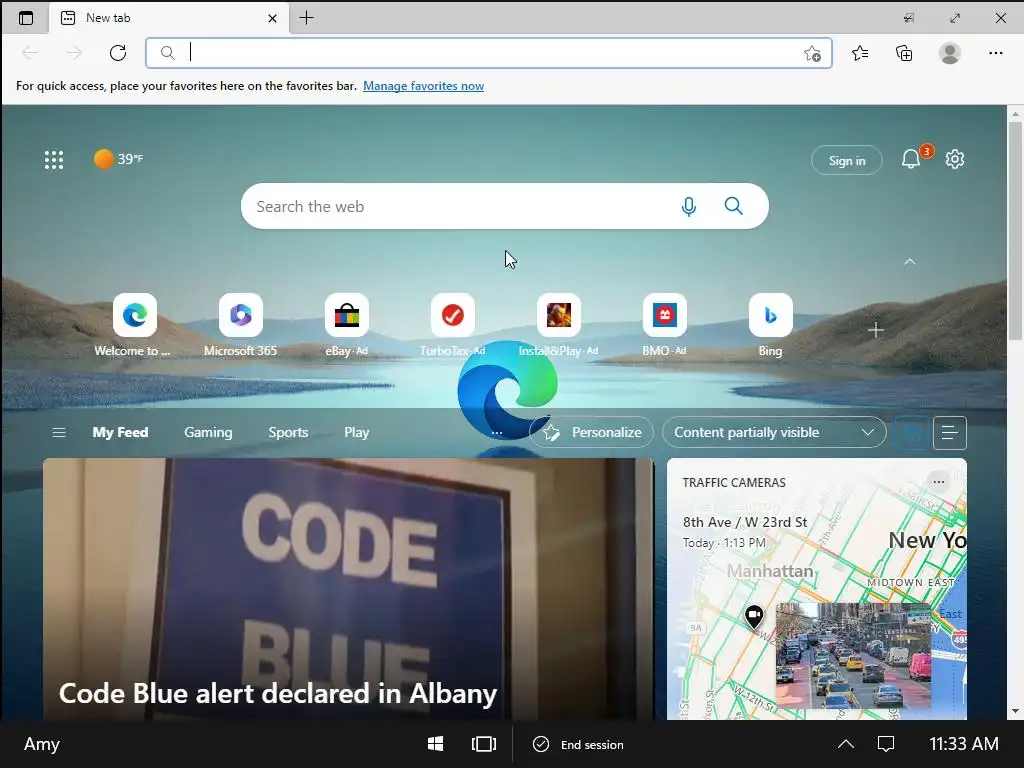Click the Search the web box

pyautogui.click(x=504, y=206)
